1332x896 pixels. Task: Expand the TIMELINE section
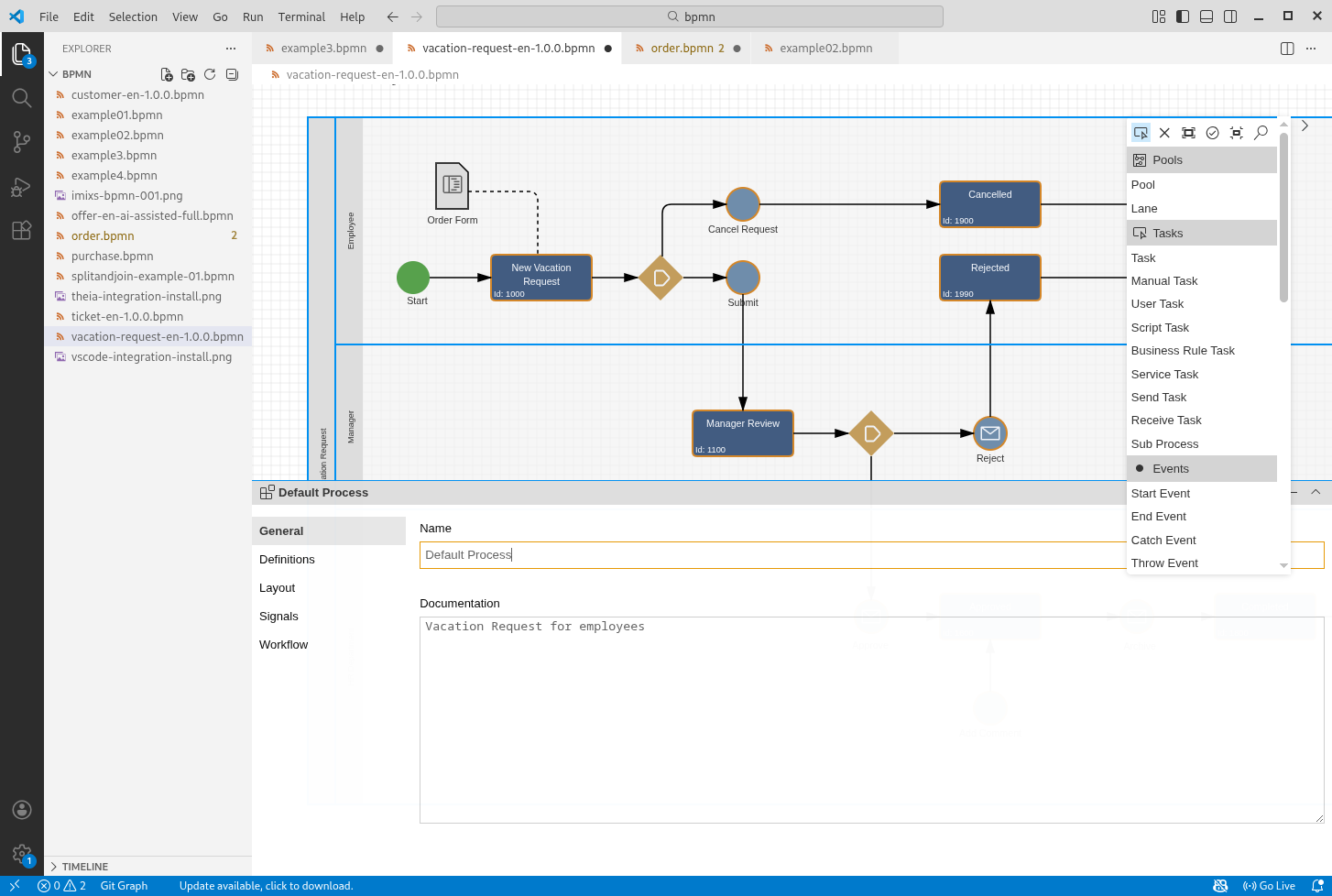point(84,867)
